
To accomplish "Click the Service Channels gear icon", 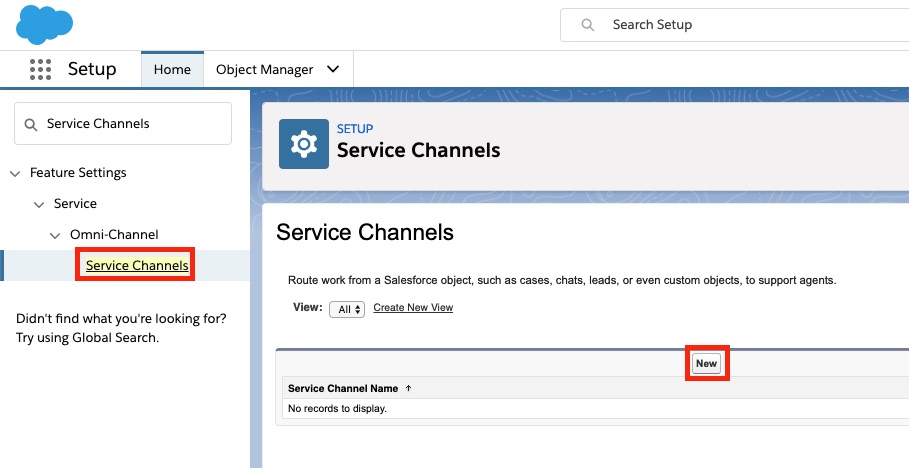I will tap(304, 144).
